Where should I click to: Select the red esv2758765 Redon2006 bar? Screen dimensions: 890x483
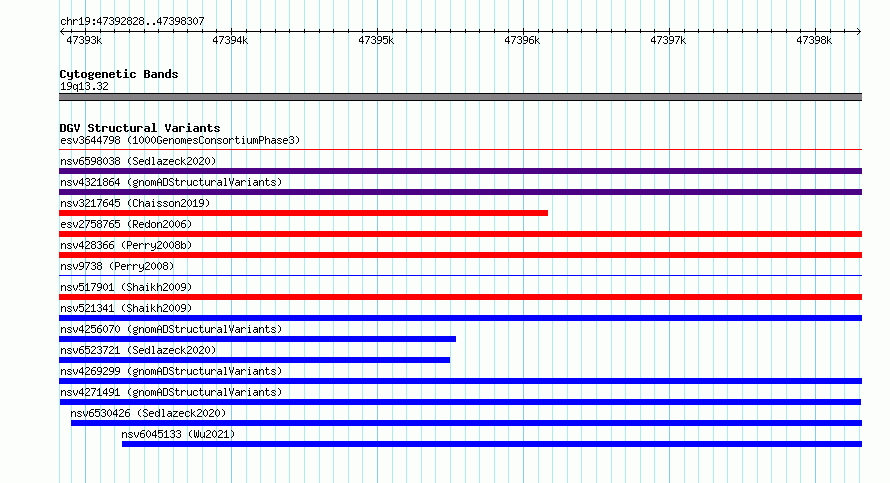tap(460, 234)
